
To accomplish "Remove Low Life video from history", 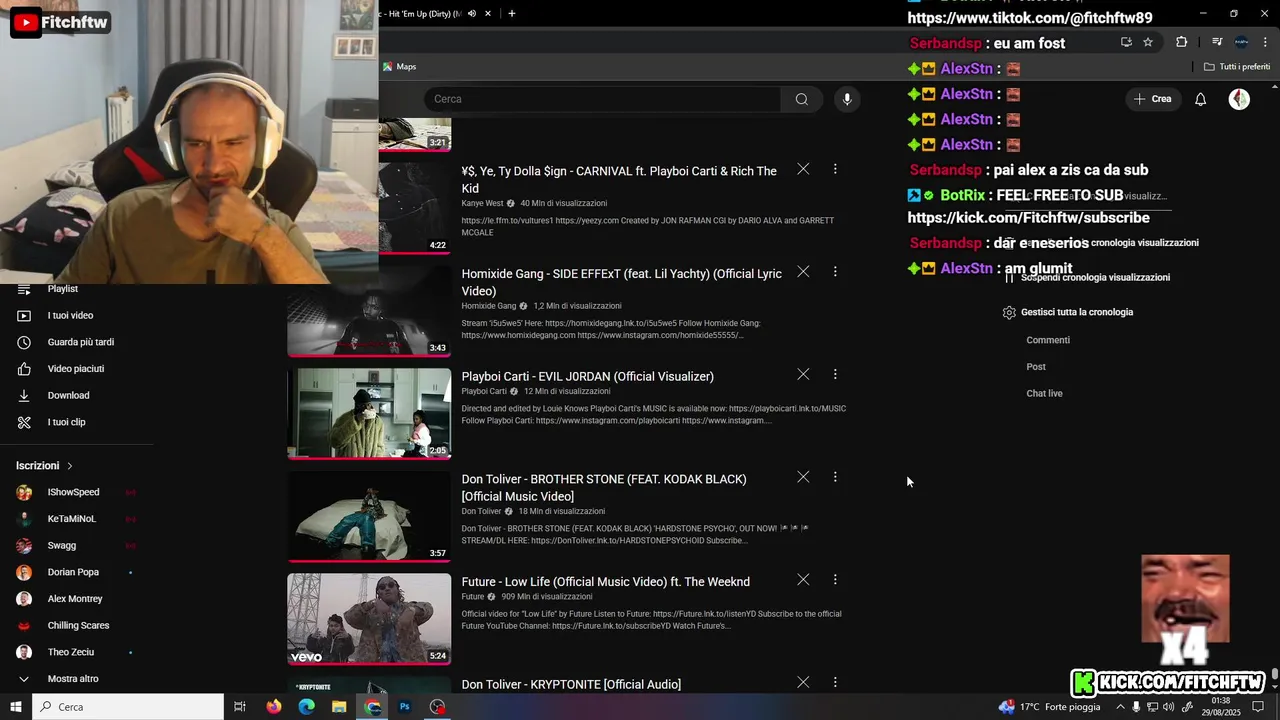I will (803, 579).
